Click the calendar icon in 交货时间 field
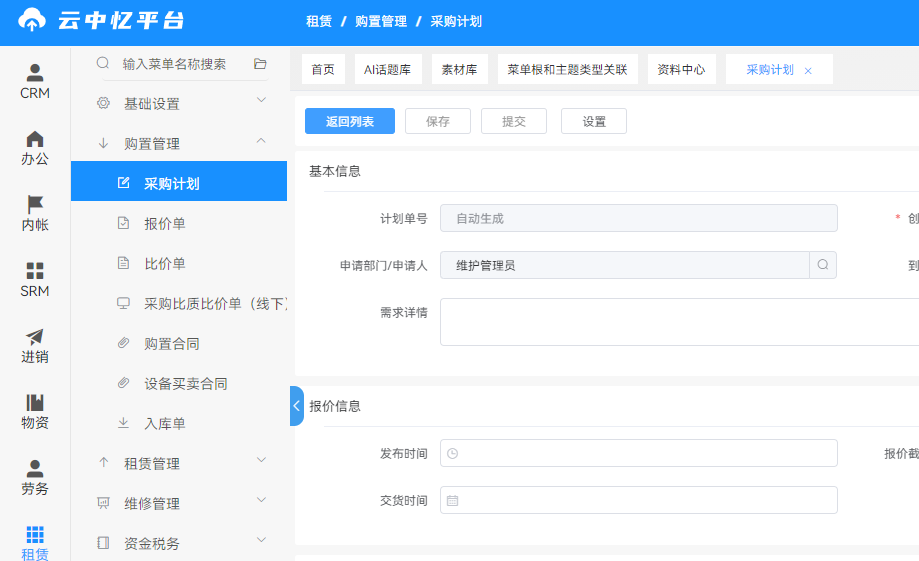This screenshot has height=561, width=919. pyautogui.click(x=452, y=501)
